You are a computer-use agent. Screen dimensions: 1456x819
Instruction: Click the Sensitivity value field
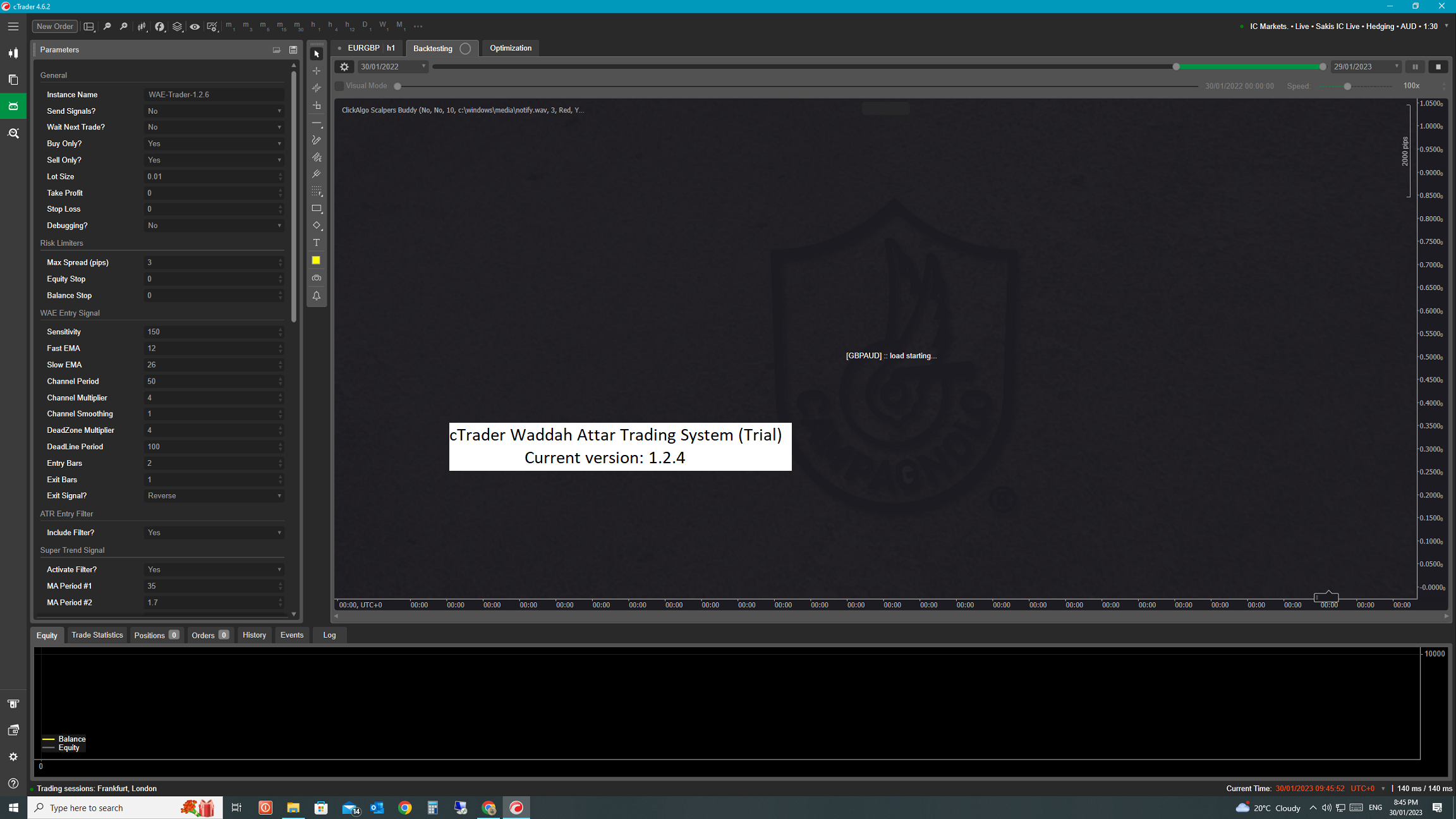pos(214,332)
